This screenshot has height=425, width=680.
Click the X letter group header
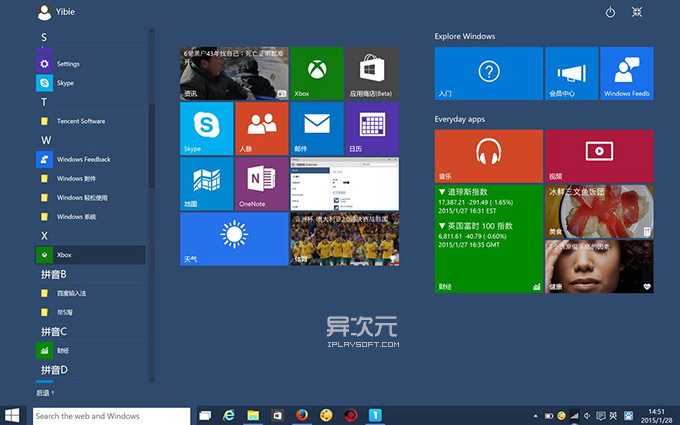pos(44,236)
